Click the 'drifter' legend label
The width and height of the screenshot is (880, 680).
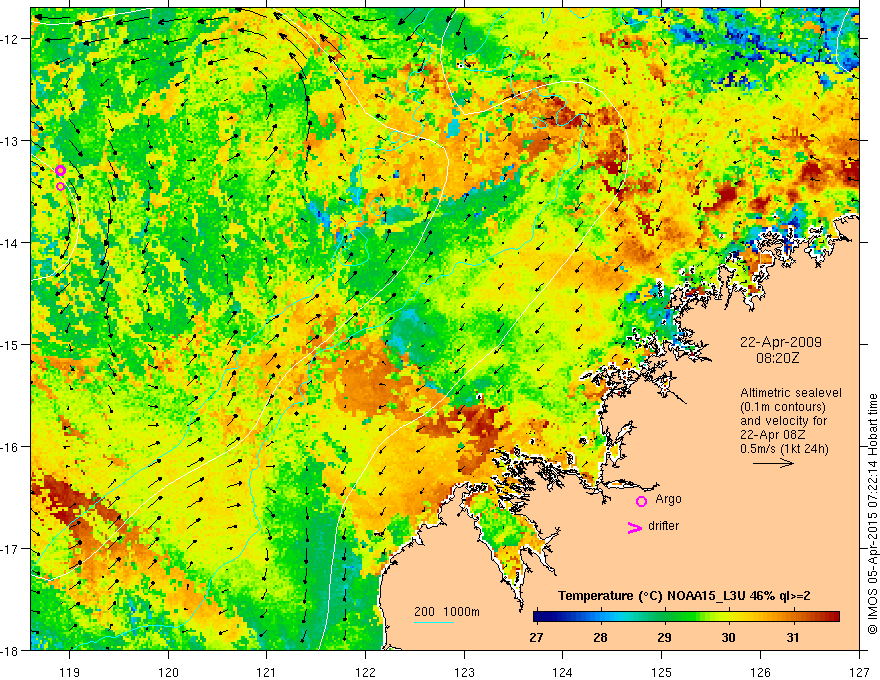[x=663, y=526]
